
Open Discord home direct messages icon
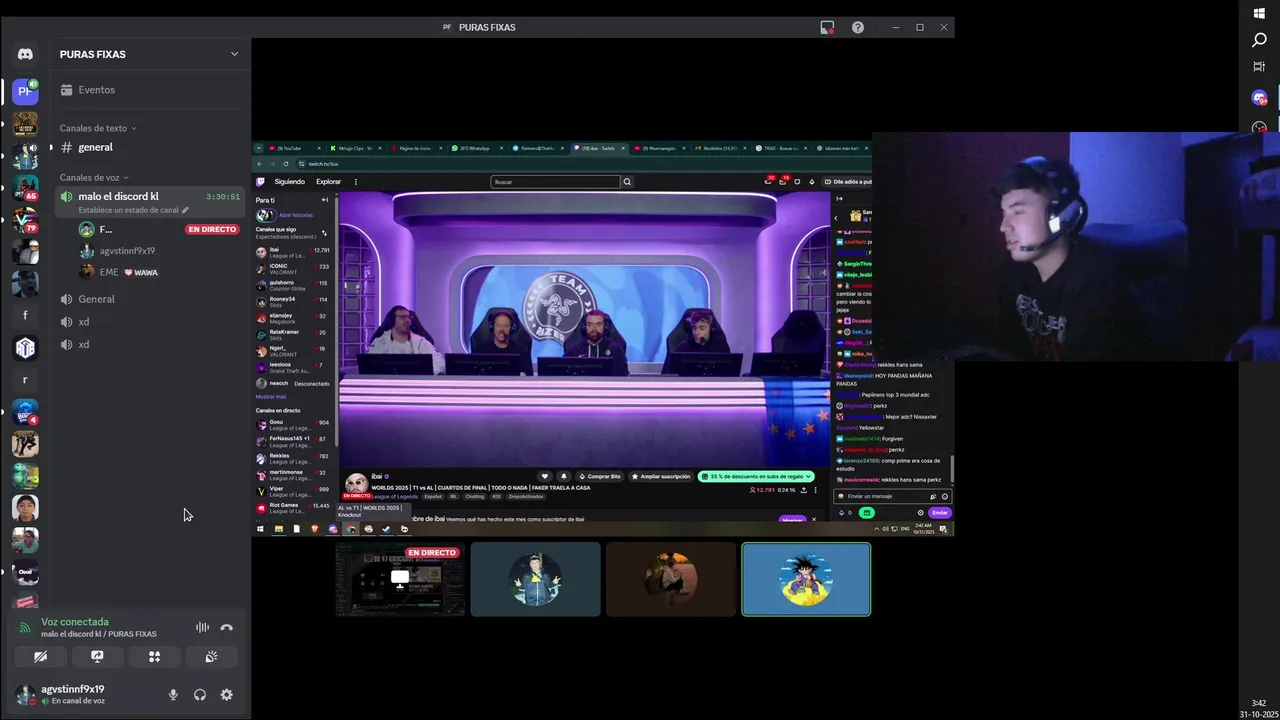coord(25,54)
